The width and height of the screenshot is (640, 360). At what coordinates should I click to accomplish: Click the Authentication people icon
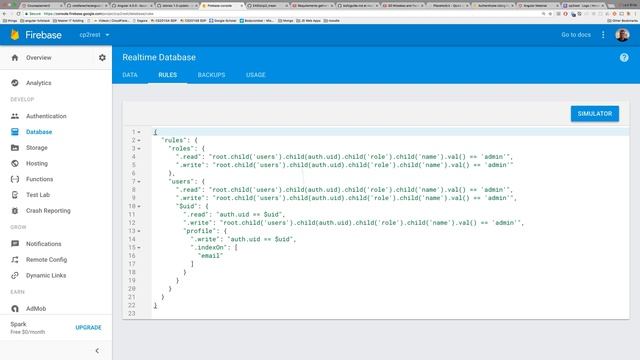click(15, 116)
